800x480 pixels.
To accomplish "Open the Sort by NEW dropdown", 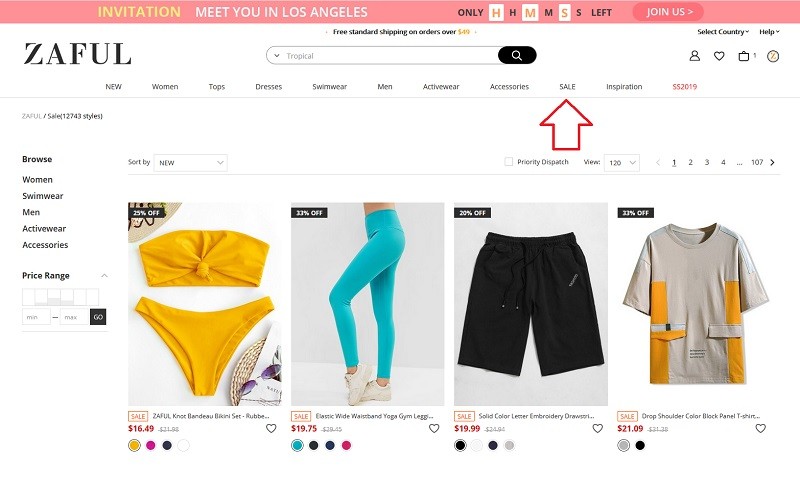I will [x=190, y=163].
